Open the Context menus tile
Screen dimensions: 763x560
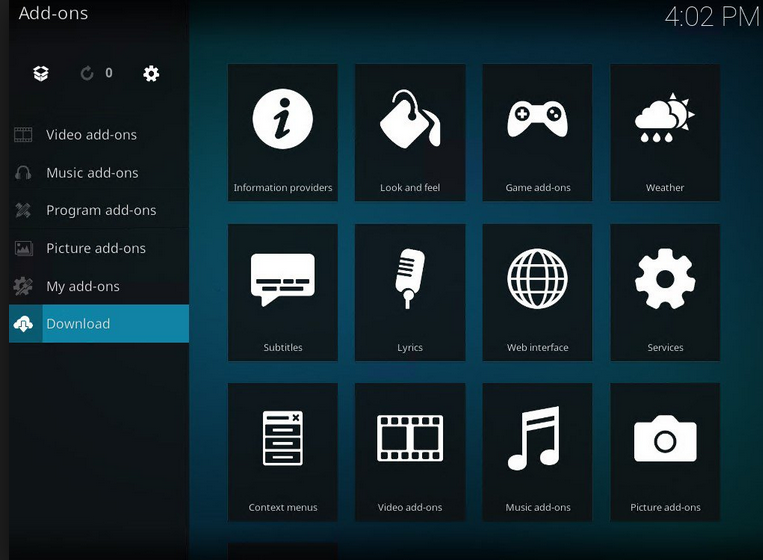click(283, 452)
